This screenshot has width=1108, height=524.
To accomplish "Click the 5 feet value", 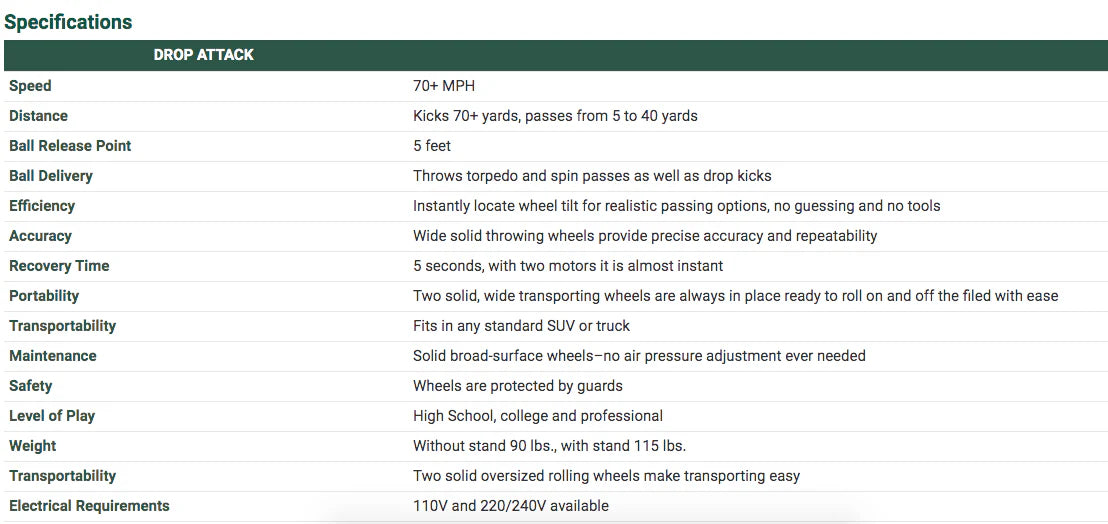I will click(432, 146).
